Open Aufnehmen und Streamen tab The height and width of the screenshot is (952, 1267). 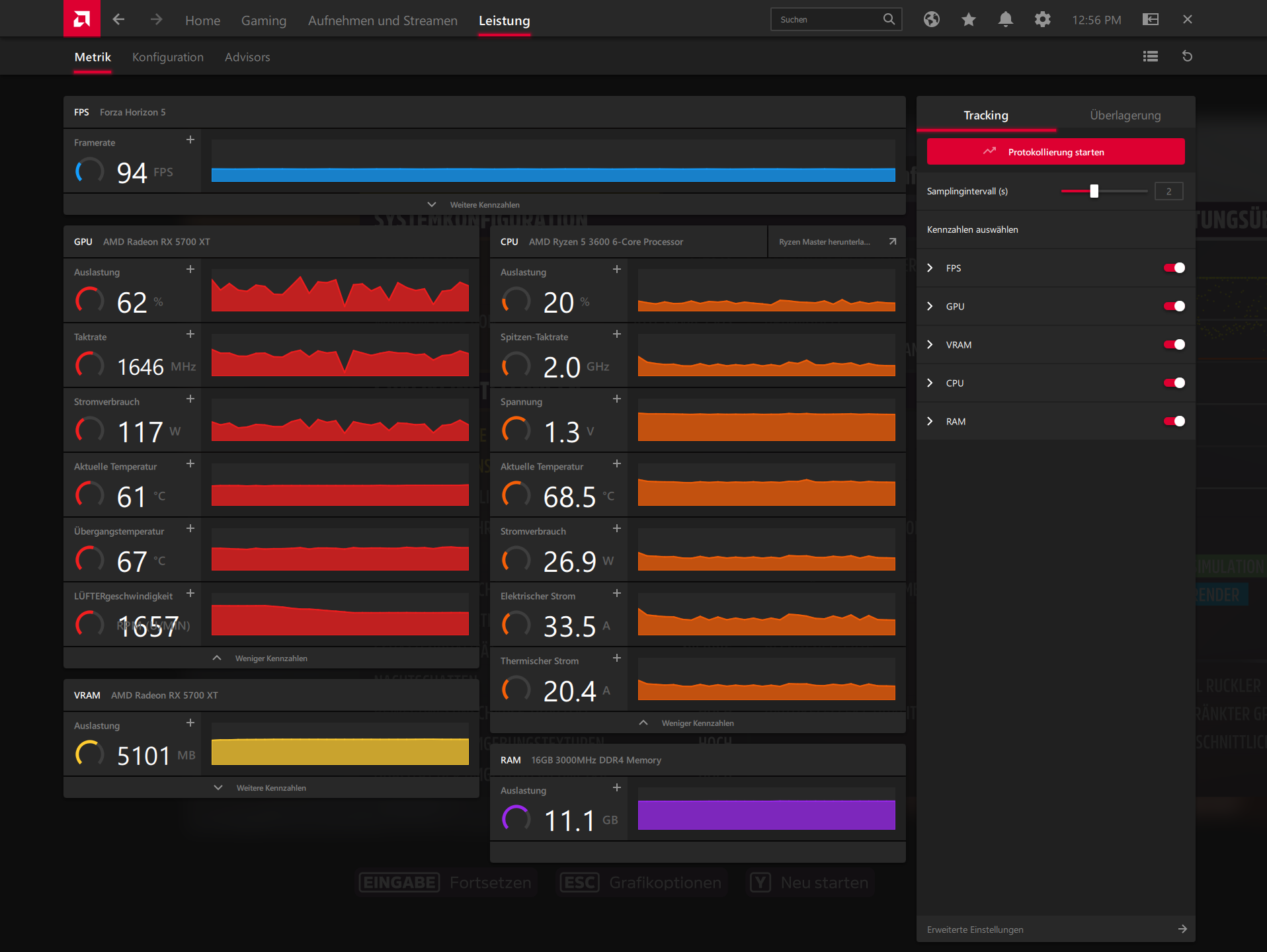pos(383,20)
